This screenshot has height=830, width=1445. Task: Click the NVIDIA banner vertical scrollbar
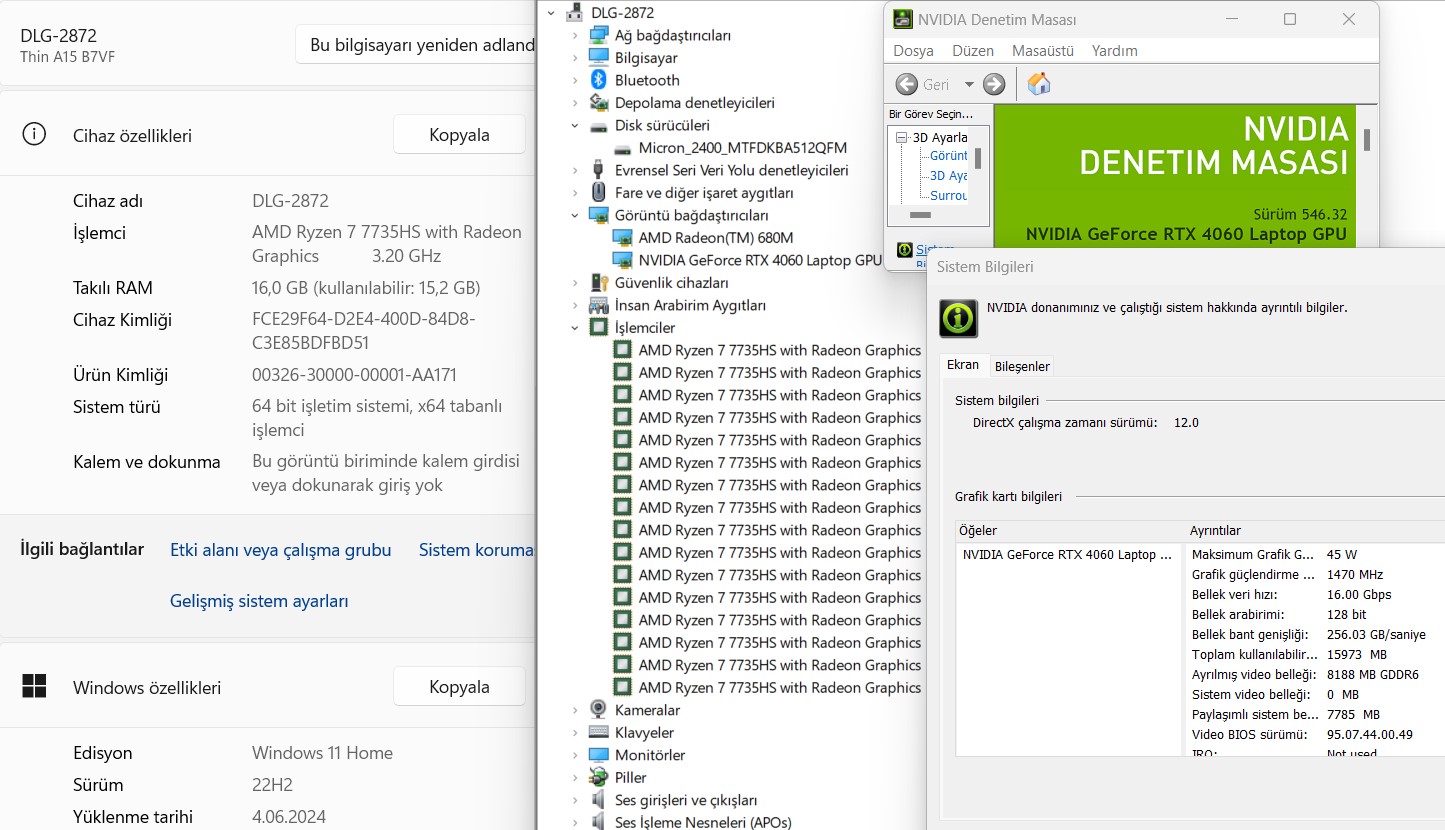pos(1366,139)
